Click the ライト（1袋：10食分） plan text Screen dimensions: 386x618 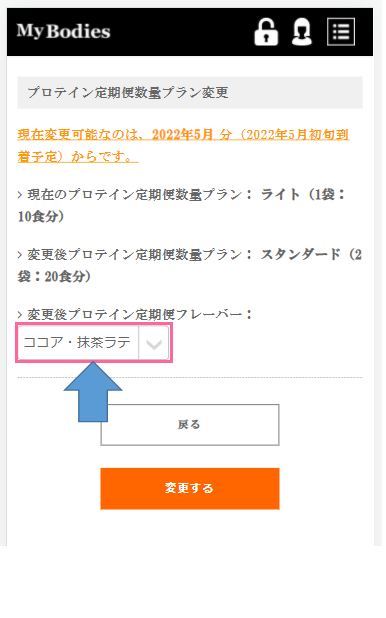pos(181,205)
